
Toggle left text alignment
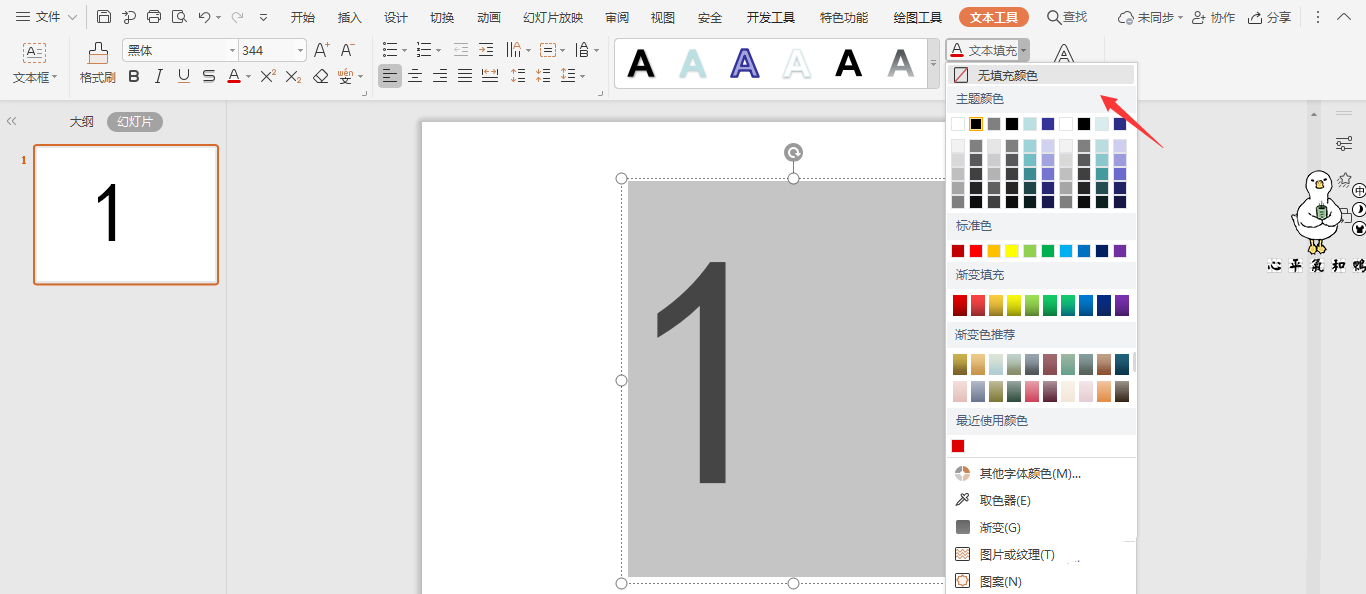(x=390, y=76)
